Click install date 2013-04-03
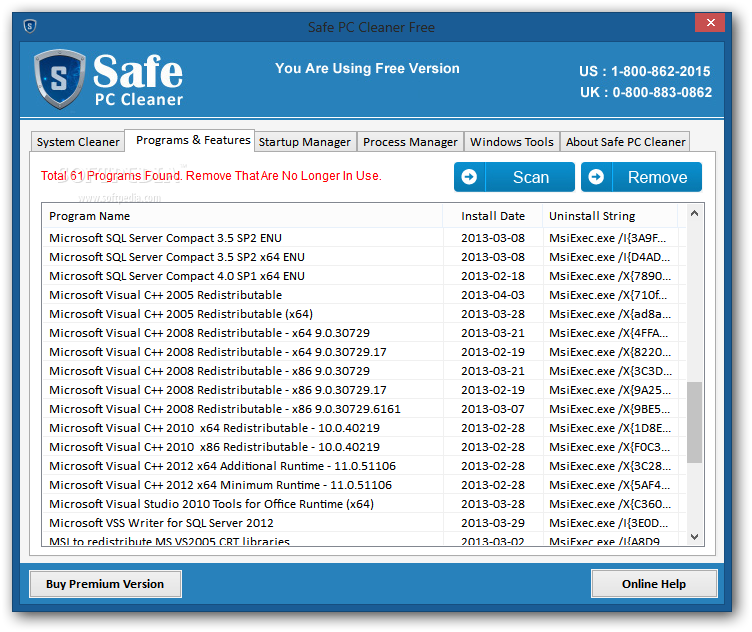The image size is (752, 632). 493,295
